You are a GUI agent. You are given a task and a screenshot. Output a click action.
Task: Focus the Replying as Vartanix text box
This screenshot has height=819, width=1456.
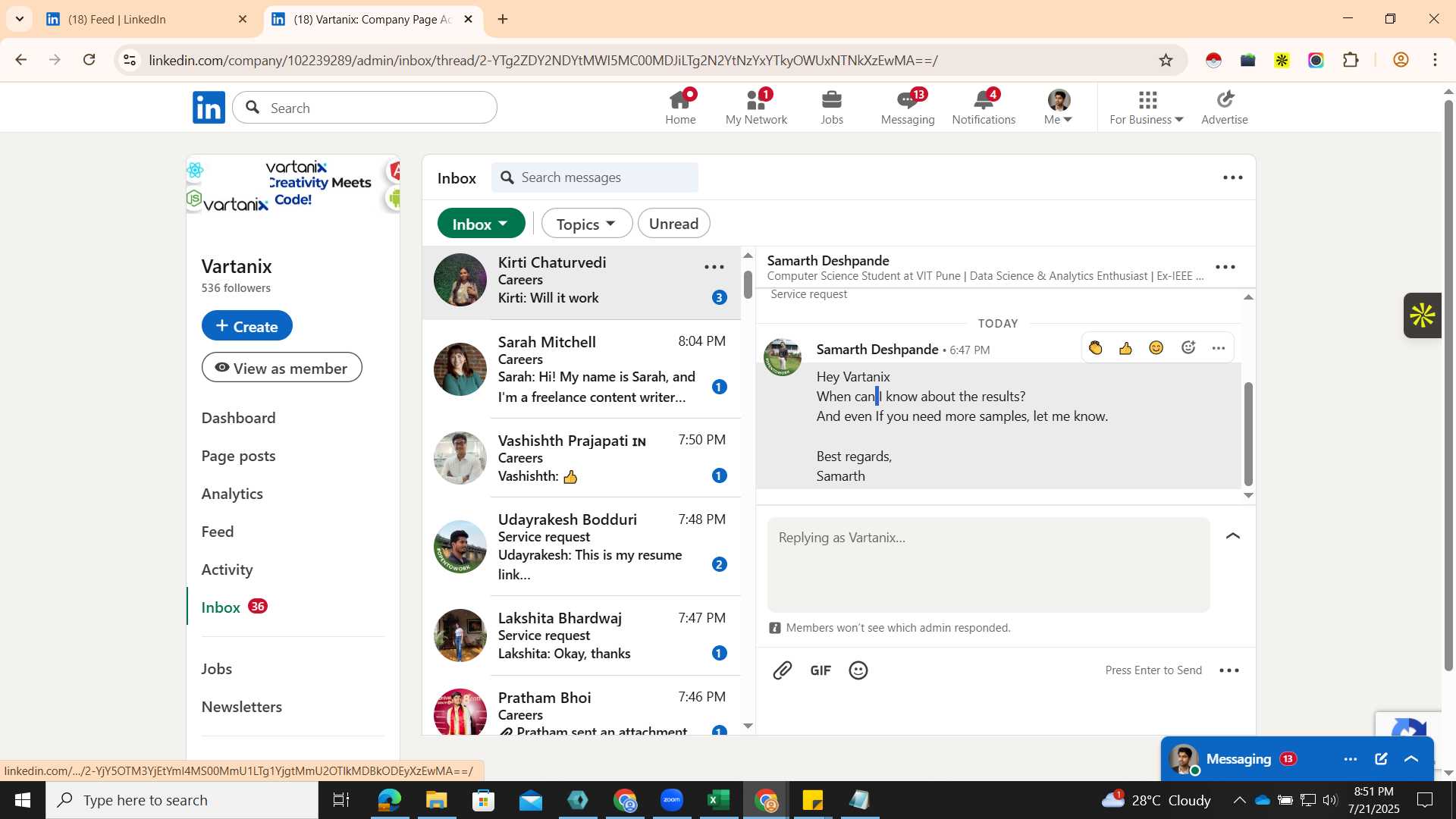coord(988,565)
